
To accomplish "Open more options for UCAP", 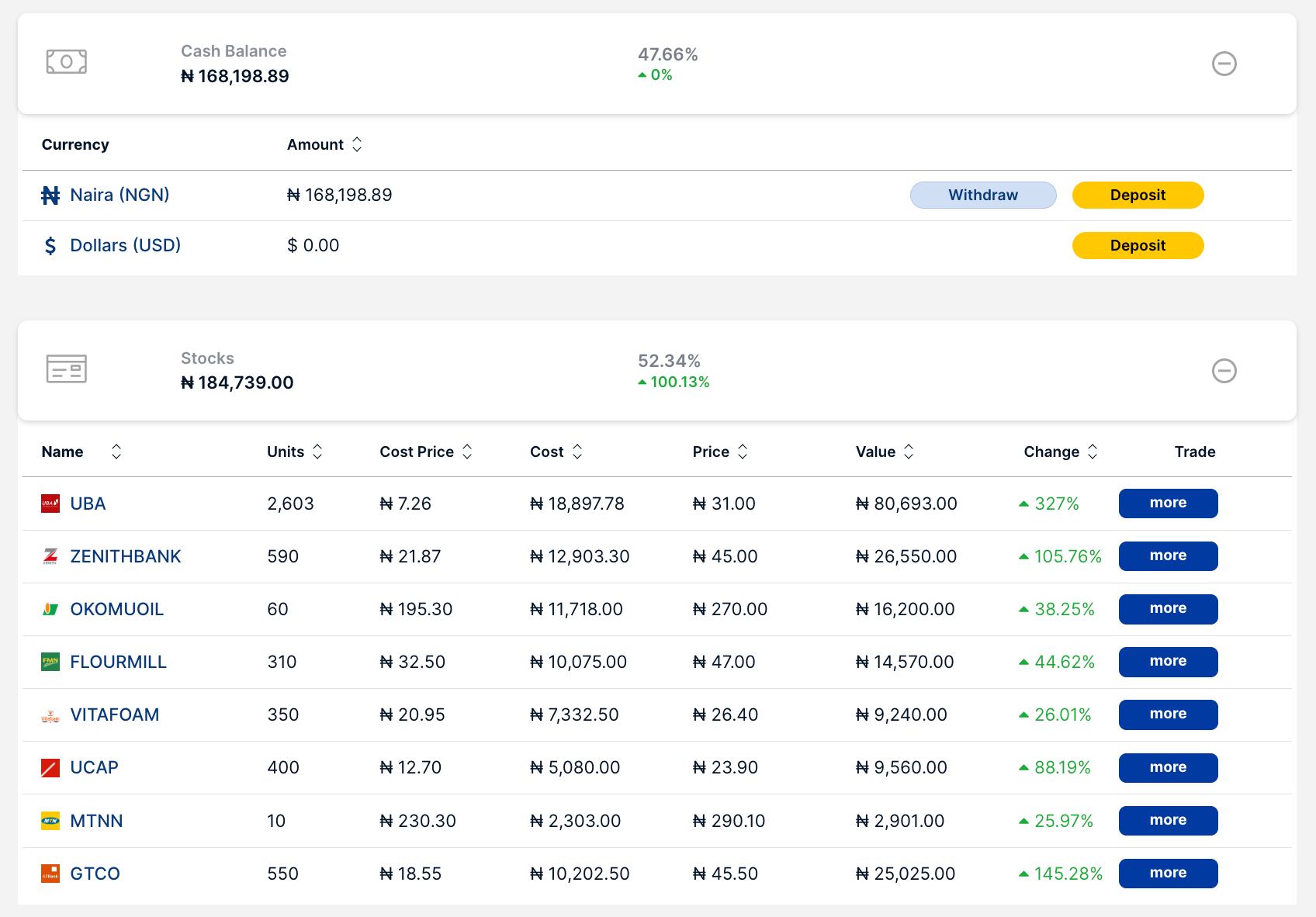I will (x=1168, y=767).
